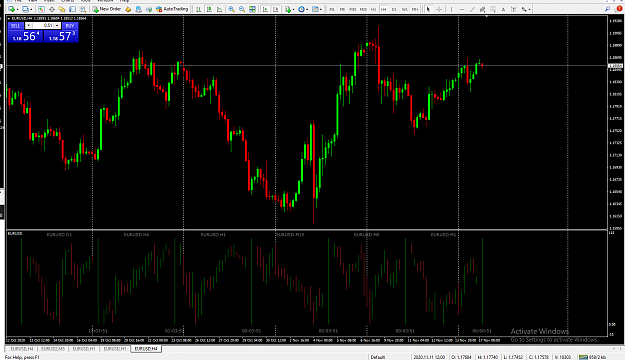
Task: Open the red notification alert icon
Action: [x=620, y=9]
